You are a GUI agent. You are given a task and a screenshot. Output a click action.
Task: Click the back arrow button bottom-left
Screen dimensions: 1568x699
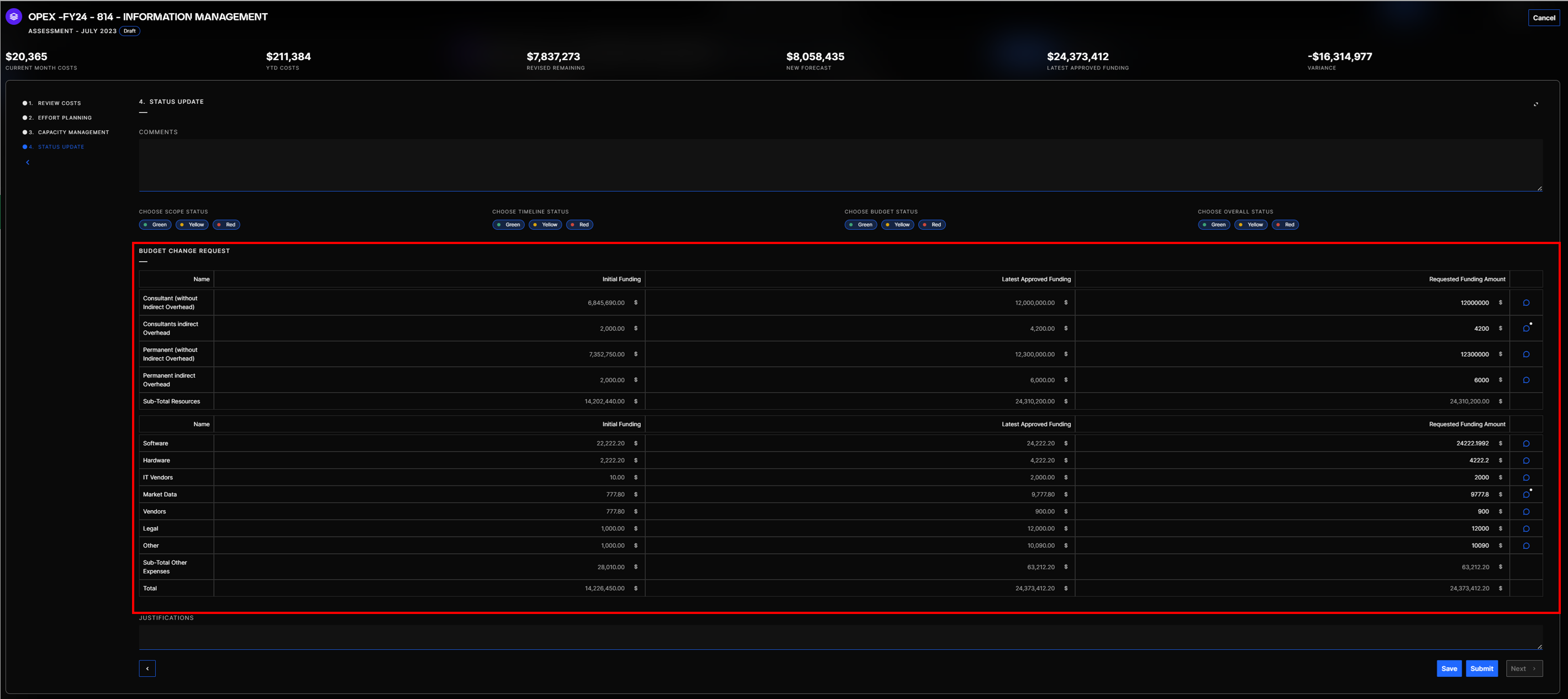[x=148, y=669]
